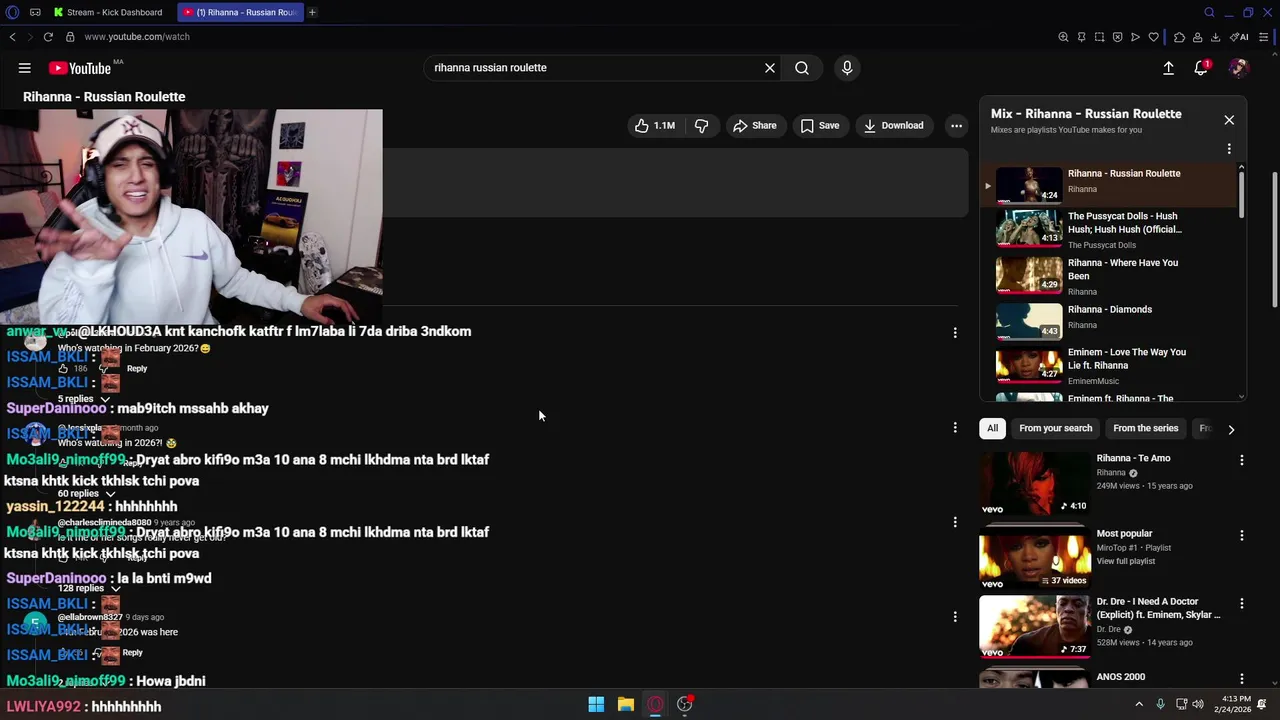Select From your search chip
This screenshot has width=1280, height=720.
click(x=1055, y=428)
